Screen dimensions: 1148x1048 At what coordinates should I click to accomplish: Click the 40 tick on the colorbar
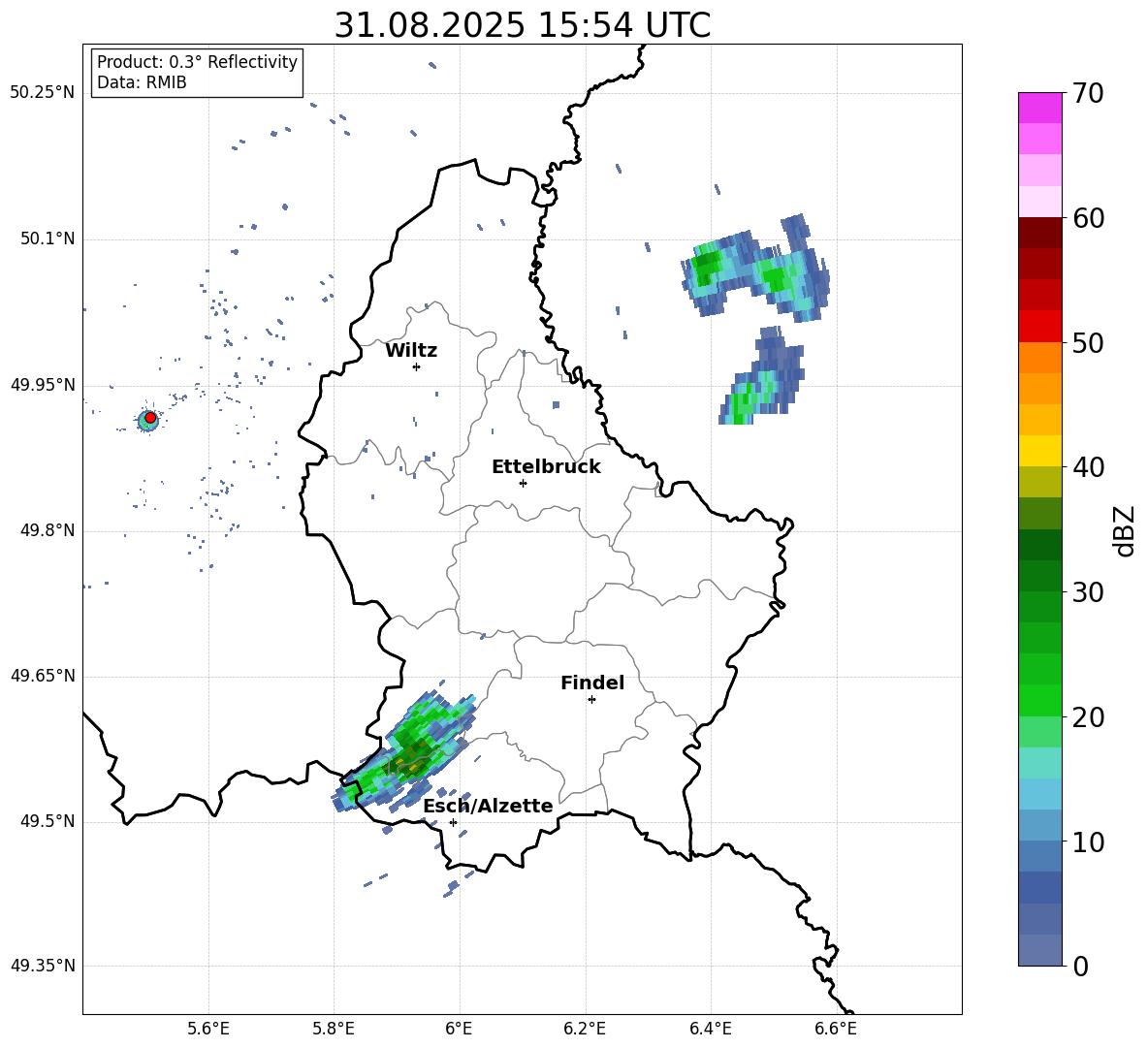pyautogui.click(x=1088, y=467)
